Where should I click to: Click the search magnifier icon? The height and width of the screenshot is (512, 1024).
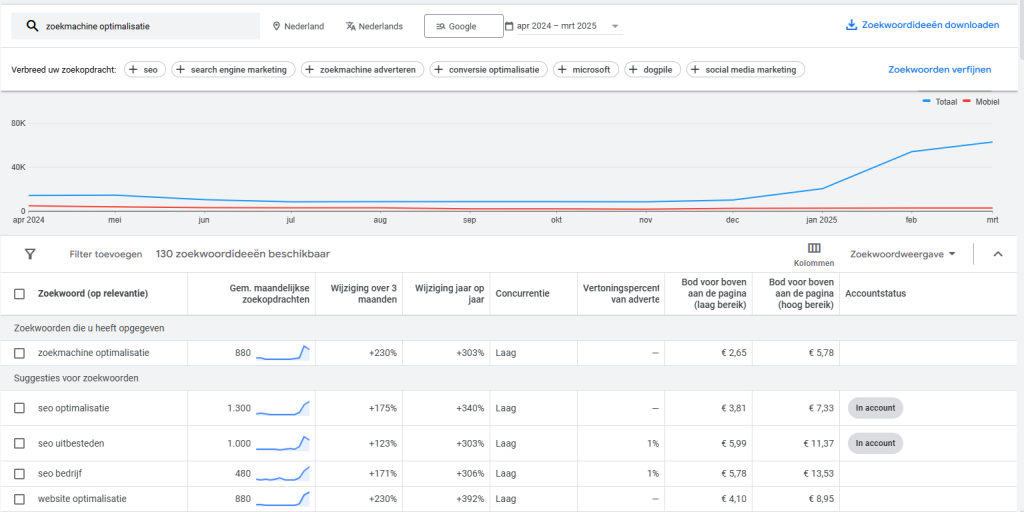32,26
